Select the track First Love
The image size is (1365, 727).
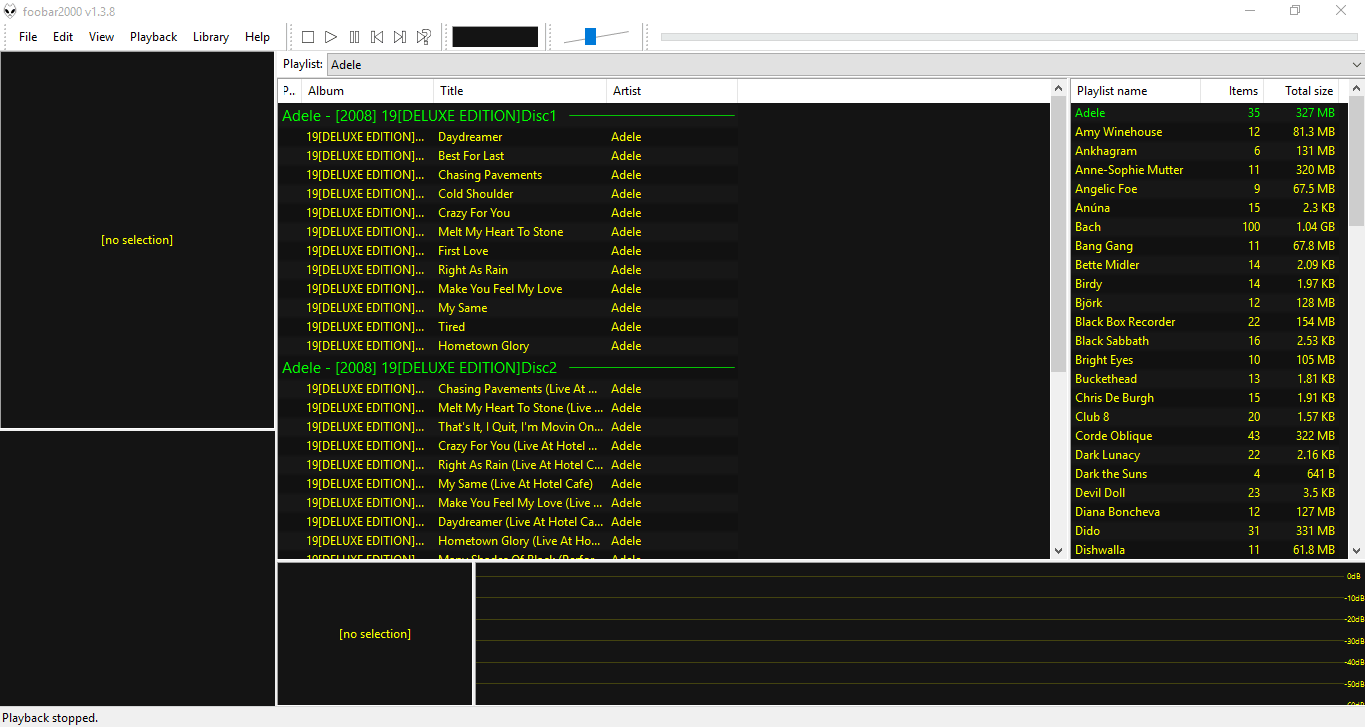coord(508,251)
